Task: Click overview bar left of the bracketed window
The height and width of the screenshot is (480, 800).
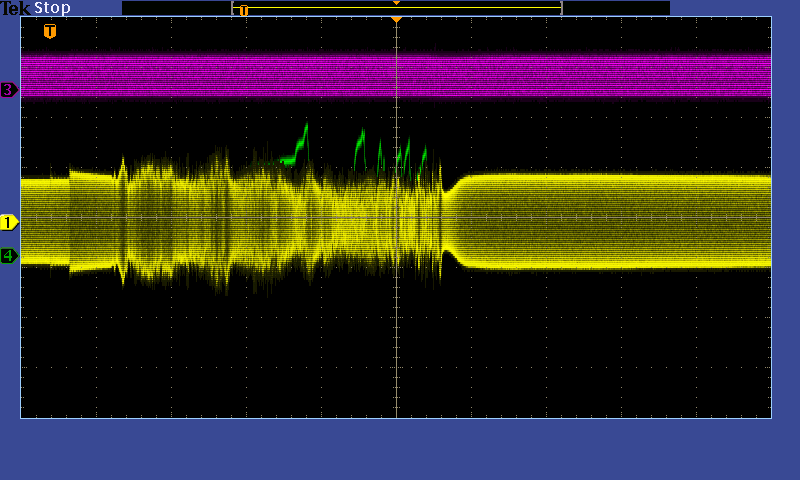Action: point(175,8)
